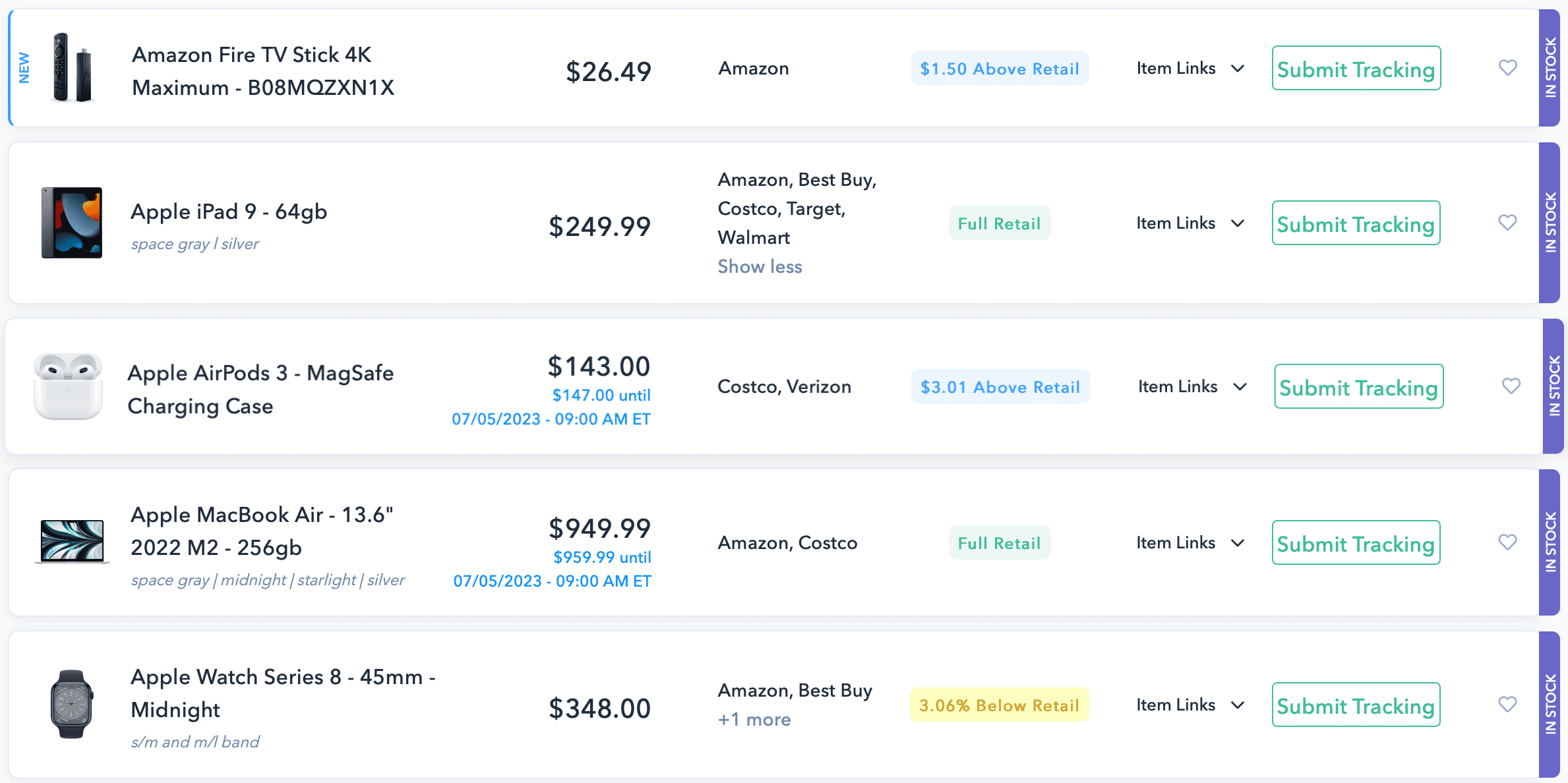This screenshot has width=1568, height=783.
Task: Toggle heart favorite for Apple AirPods 3
Action: coord(1511,386)
